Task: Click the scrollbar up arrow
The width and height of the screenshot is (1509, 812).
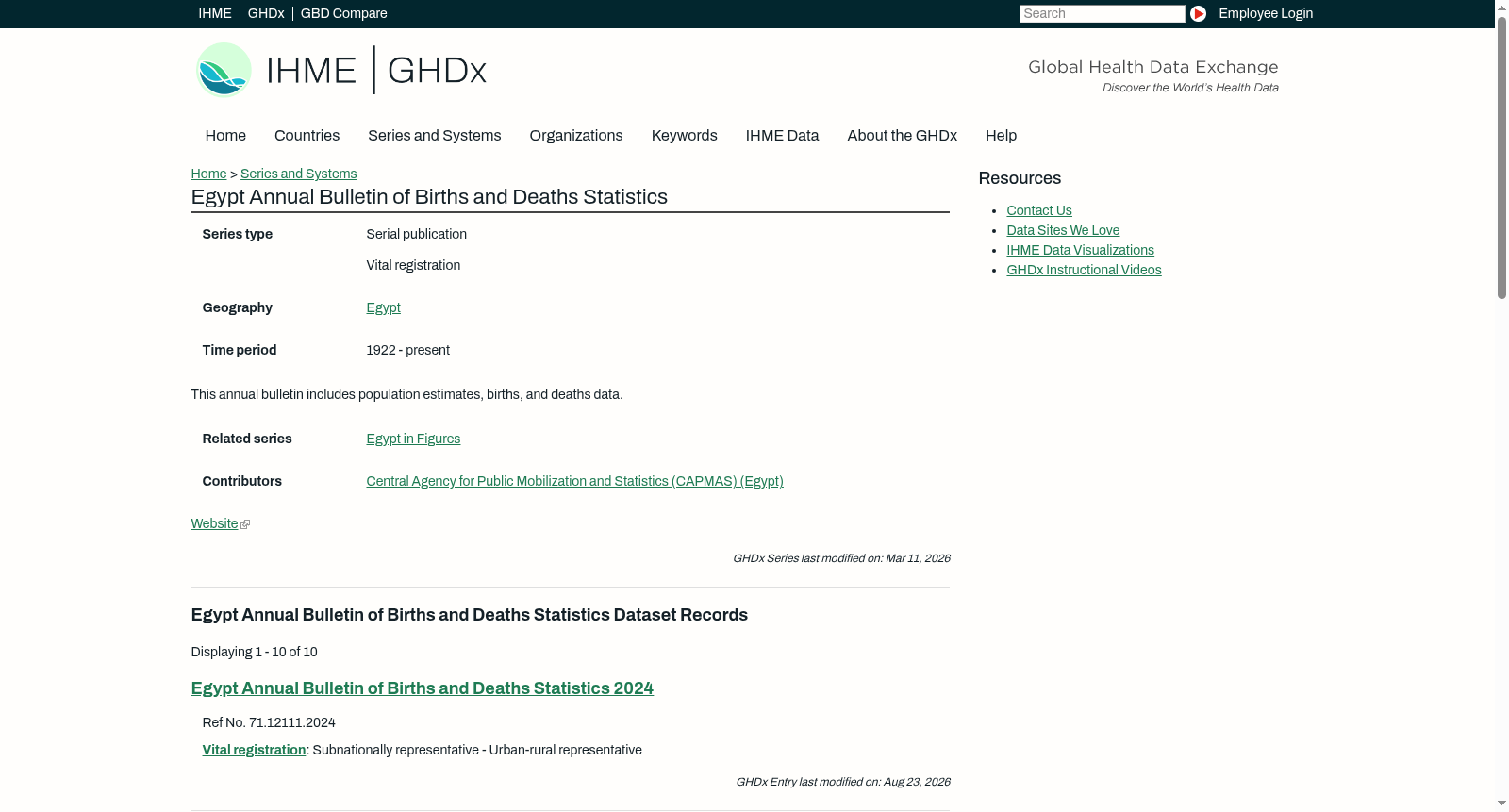Action: click(x=1501, y=7)
